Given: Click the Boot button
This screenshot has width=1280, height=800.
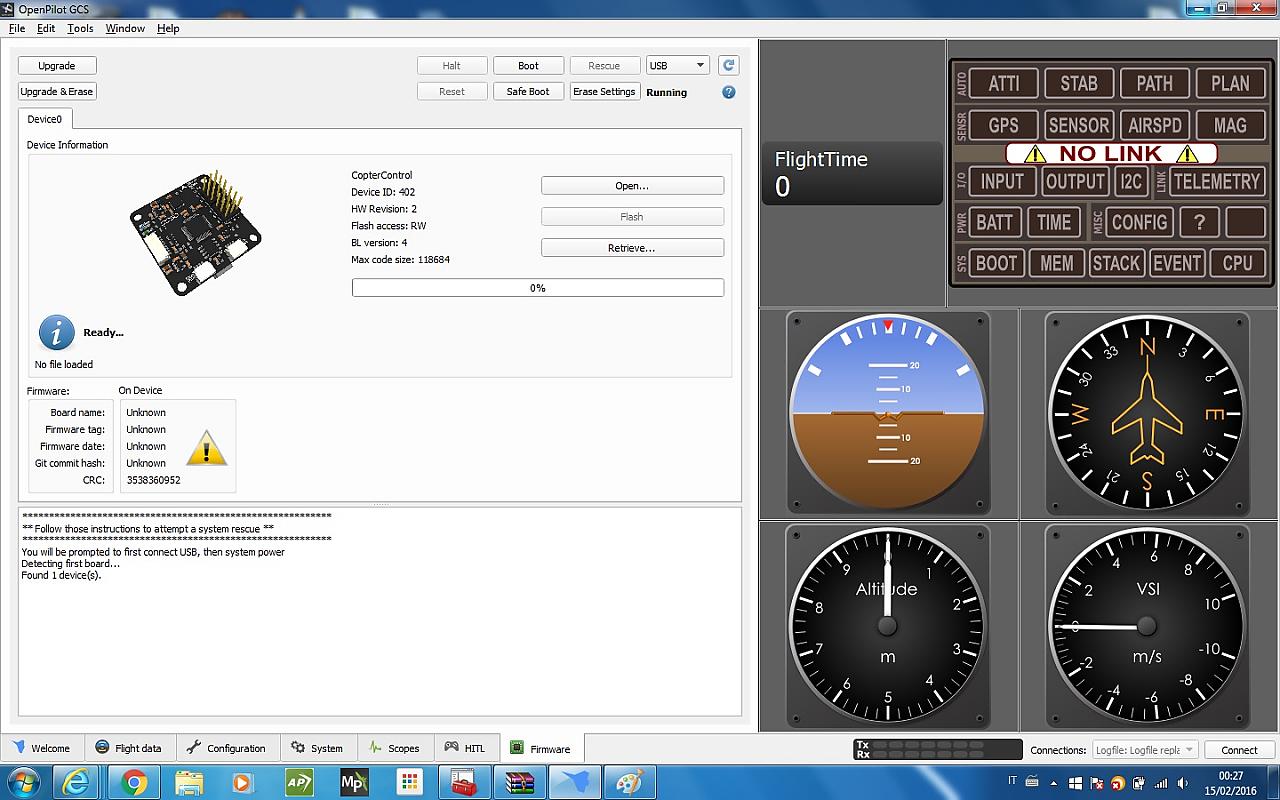Looking at the screenshot, I should pyautogui.click(x=529, y=65).
